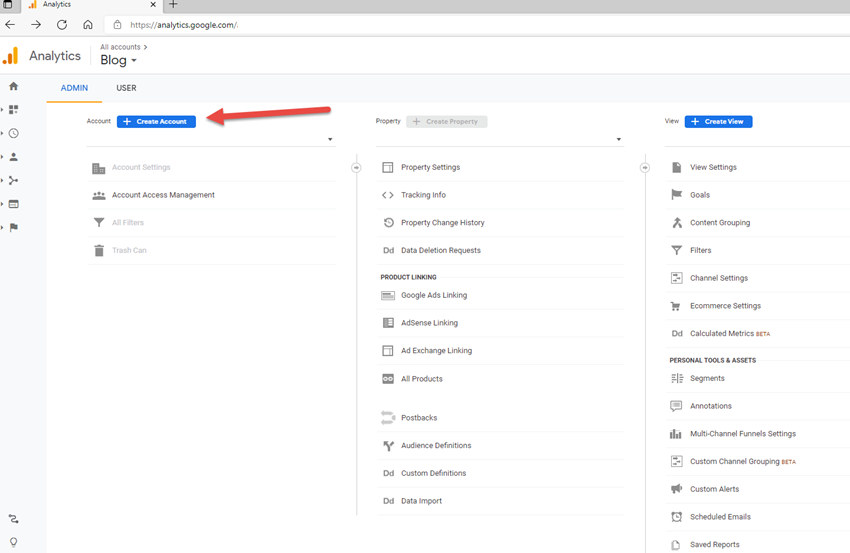850x553 pixels.
Task: Open Postbacks link
Action: coord(419,418)
